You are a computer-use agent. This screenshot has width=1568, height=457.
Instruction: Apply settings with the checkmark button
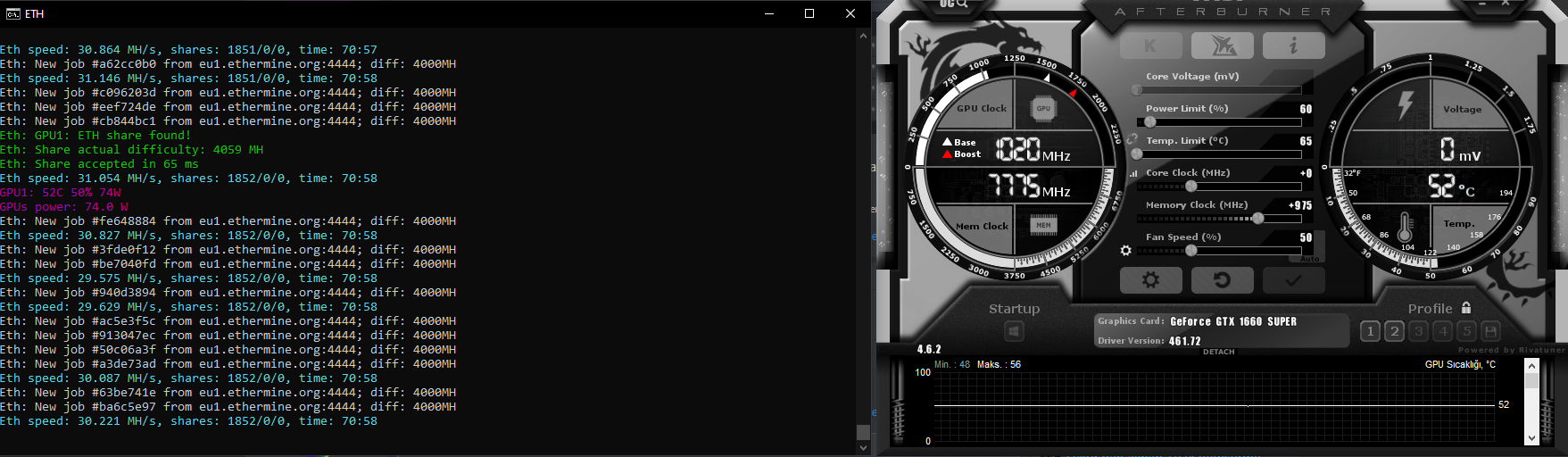click(x=1293, y=280)
